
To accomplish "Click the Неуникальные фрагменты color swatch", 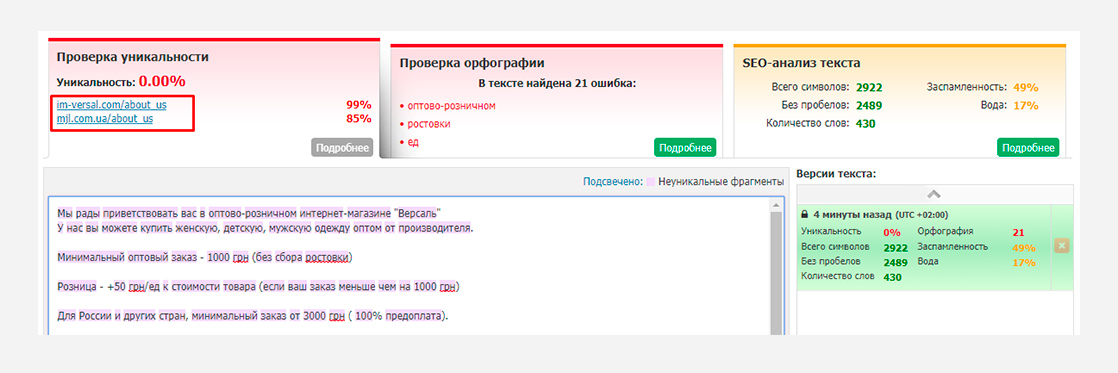I will pos(651,182).
